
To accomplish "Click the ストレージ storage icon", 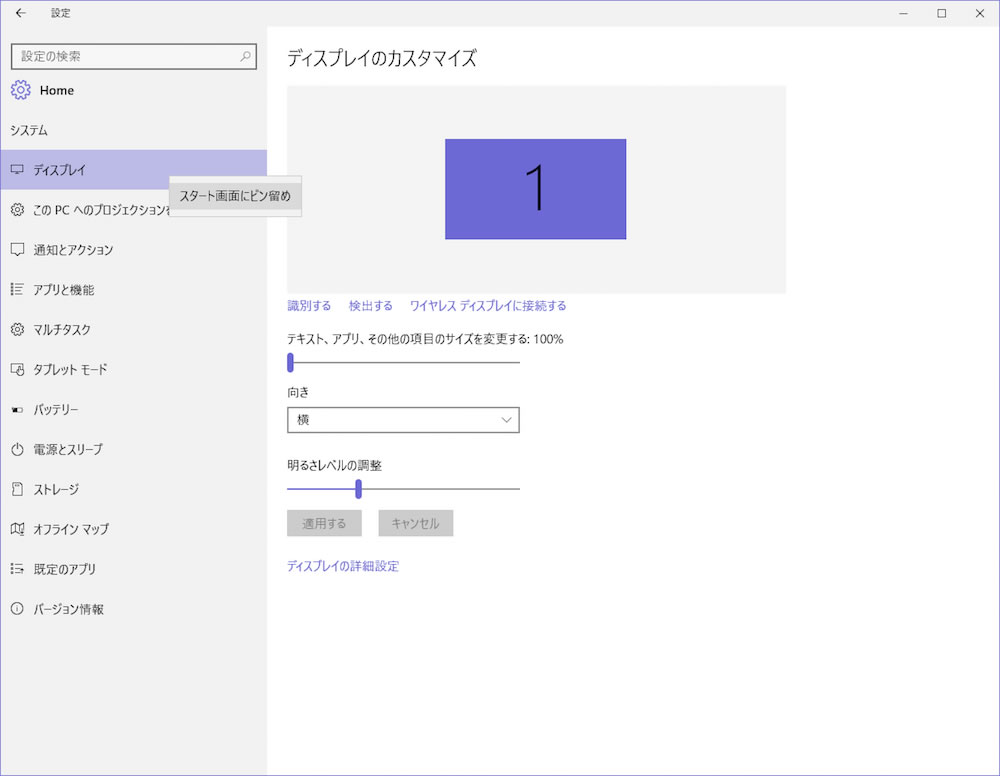I will pos(17,489).
